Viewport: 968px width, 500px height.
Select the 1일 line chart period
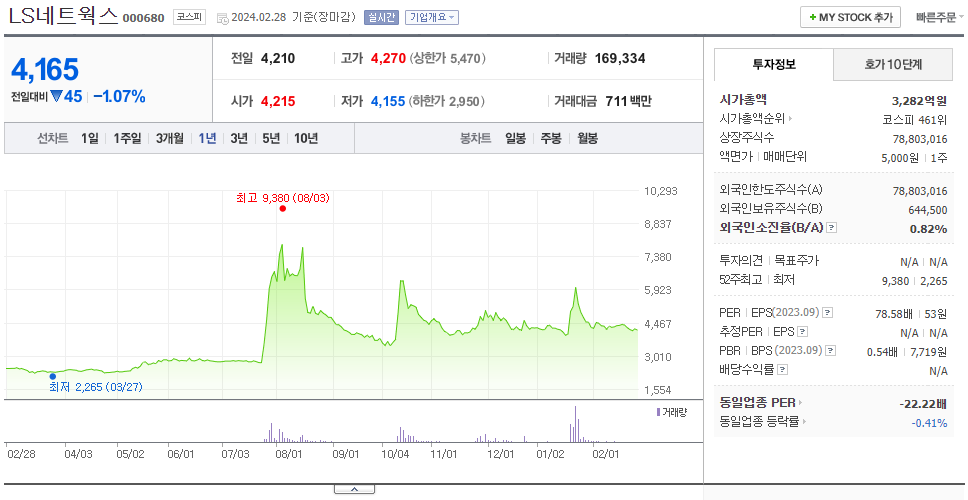(x=90, y=138)
